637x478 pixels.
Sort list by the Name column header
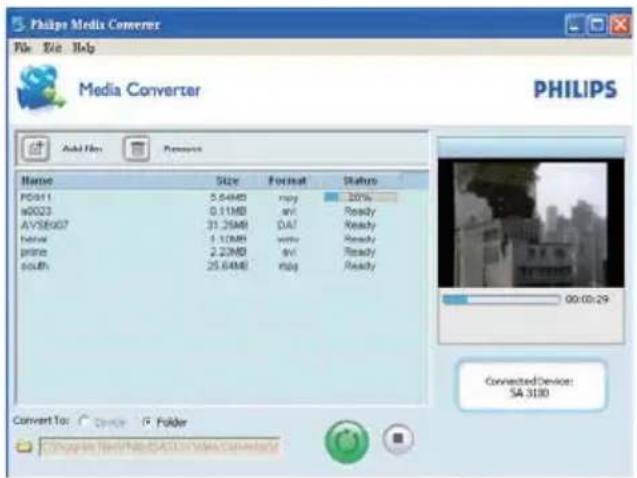point(37,180)
